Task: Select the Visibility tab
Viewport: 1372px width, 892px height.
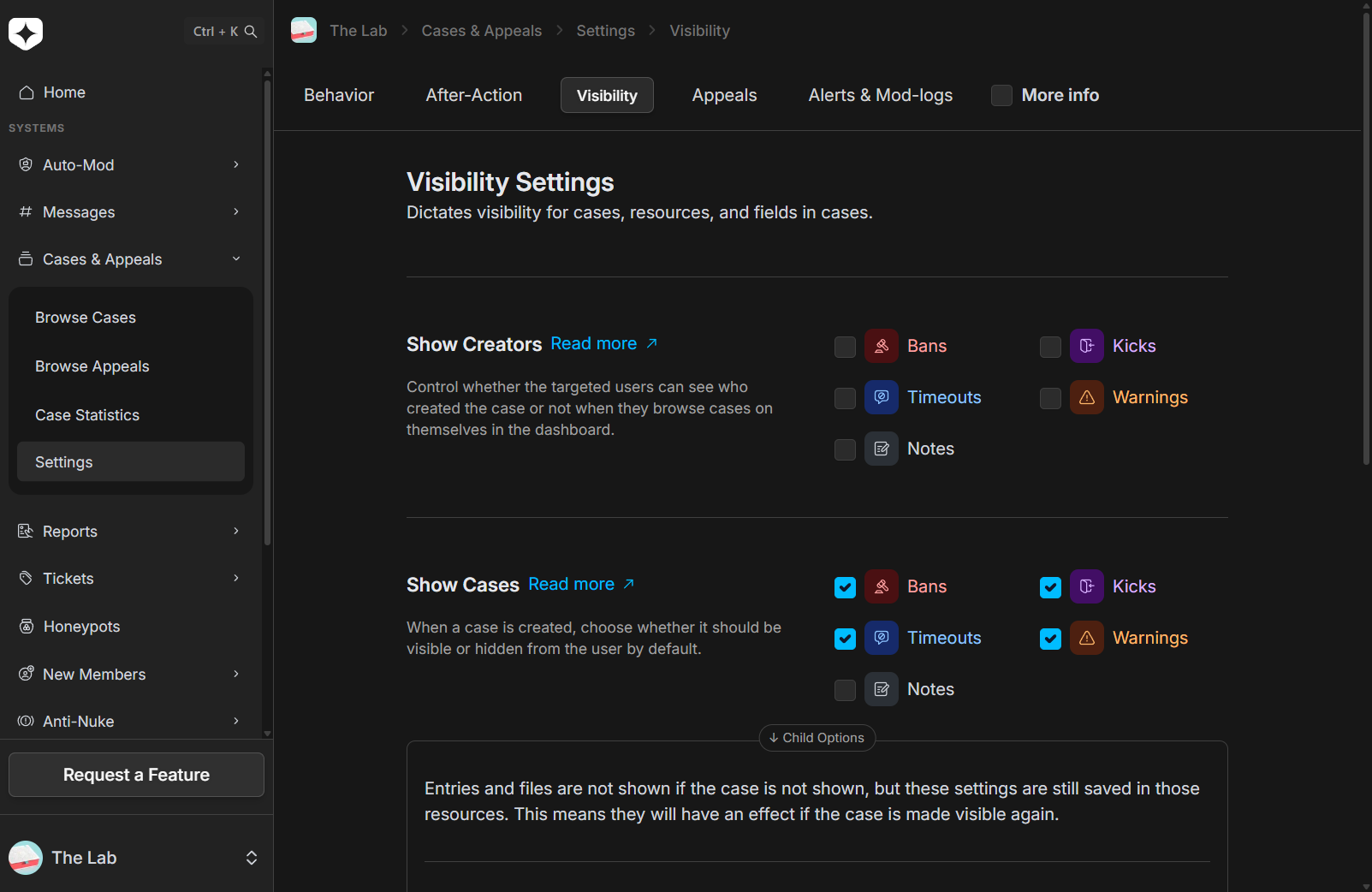Action: point(607,95)
